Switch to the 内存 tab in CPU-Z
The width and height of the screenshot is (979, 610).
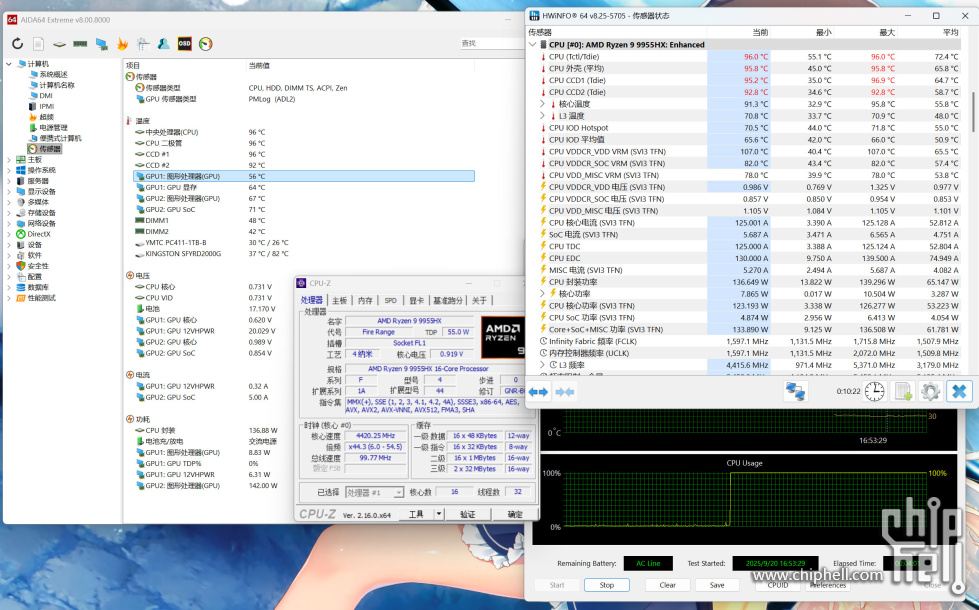(x=365, y=300)
